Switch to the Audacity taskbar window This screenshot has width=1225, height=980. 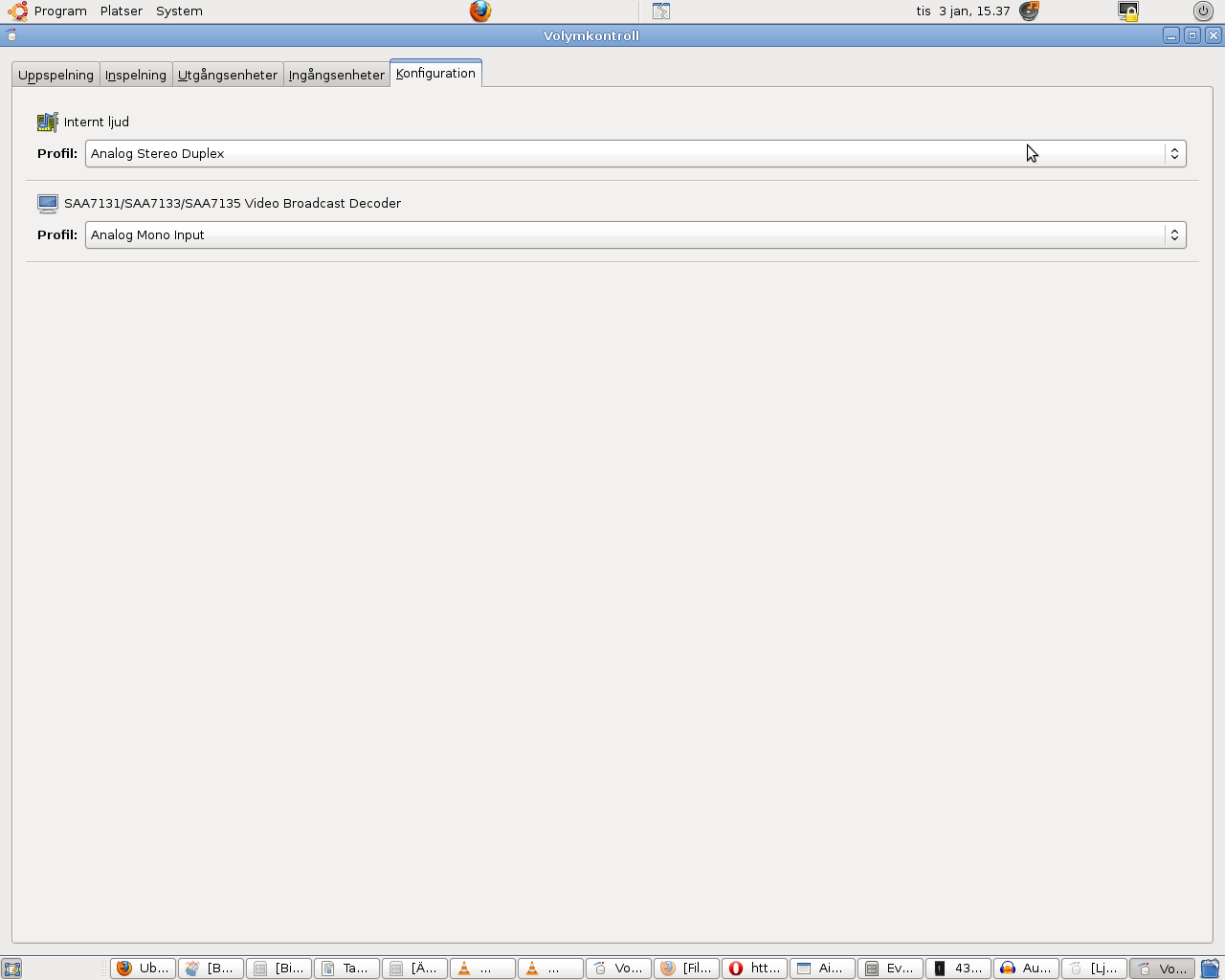[1026, 969]
